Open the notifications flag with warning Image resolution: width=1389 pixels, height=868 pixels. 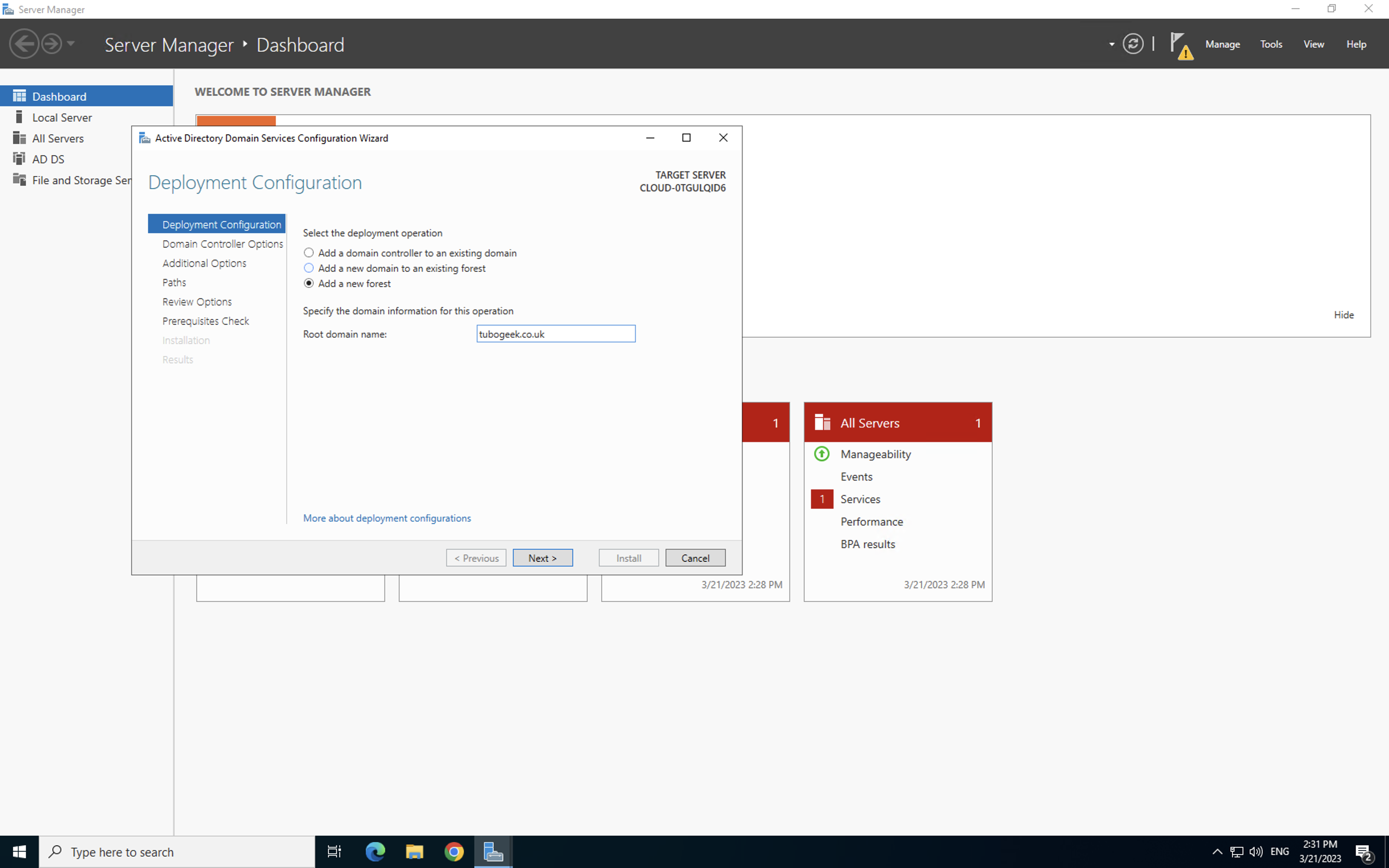[1181, 45]
